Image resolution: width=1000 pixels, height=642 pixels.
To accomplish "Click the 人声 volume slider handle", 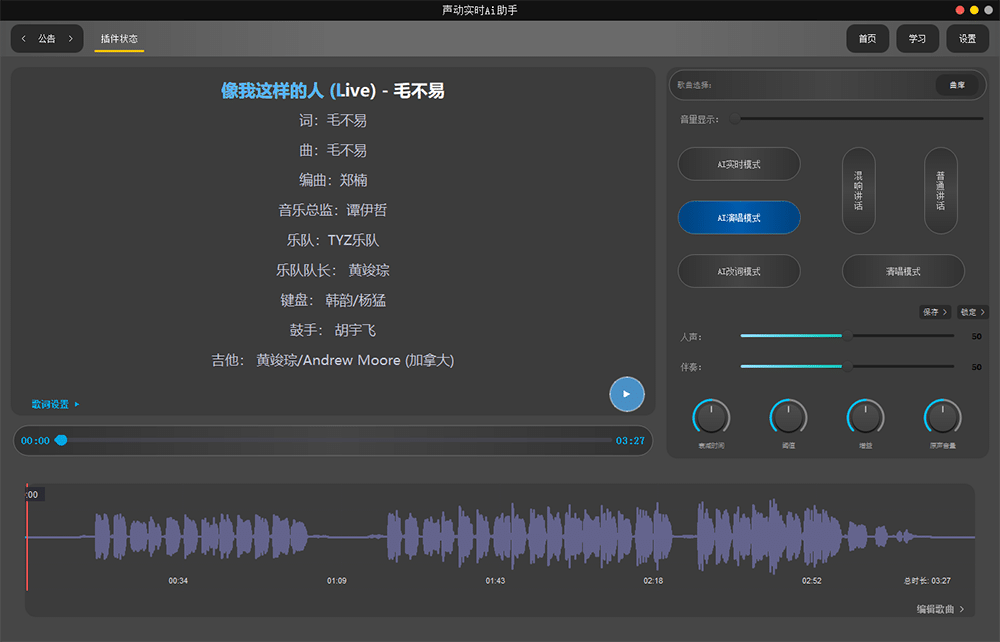I will point(847,336).
